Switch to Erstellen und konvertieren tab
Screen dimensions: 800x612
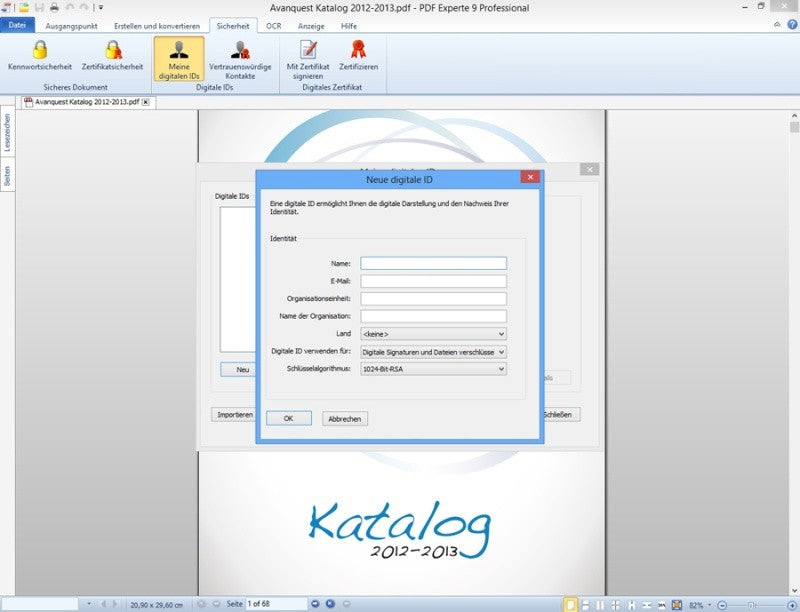pyautogui.click(x=157, y=26)
